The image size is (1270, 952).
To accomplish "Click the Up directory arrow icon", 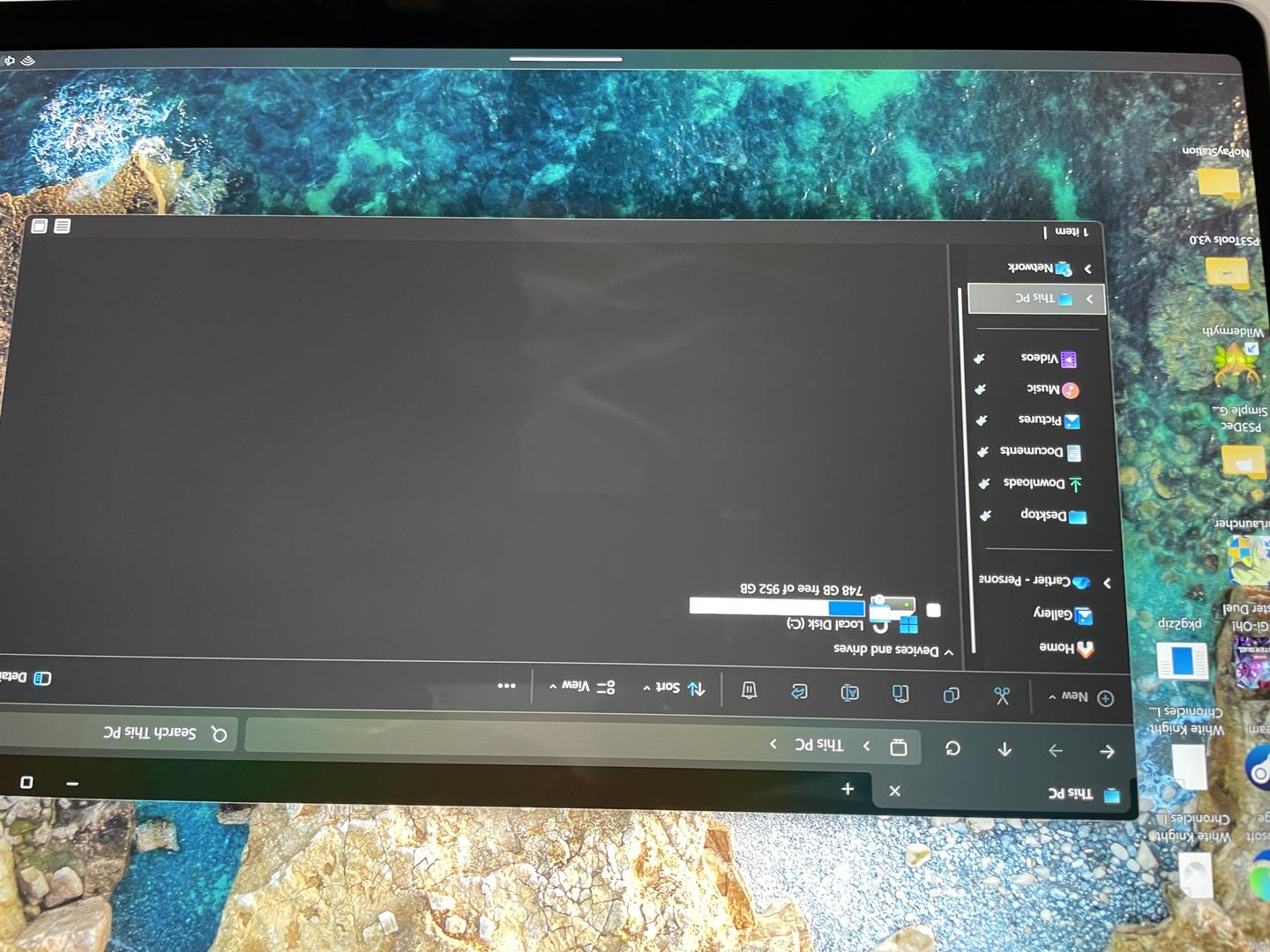I will [x=1005, y=749].
